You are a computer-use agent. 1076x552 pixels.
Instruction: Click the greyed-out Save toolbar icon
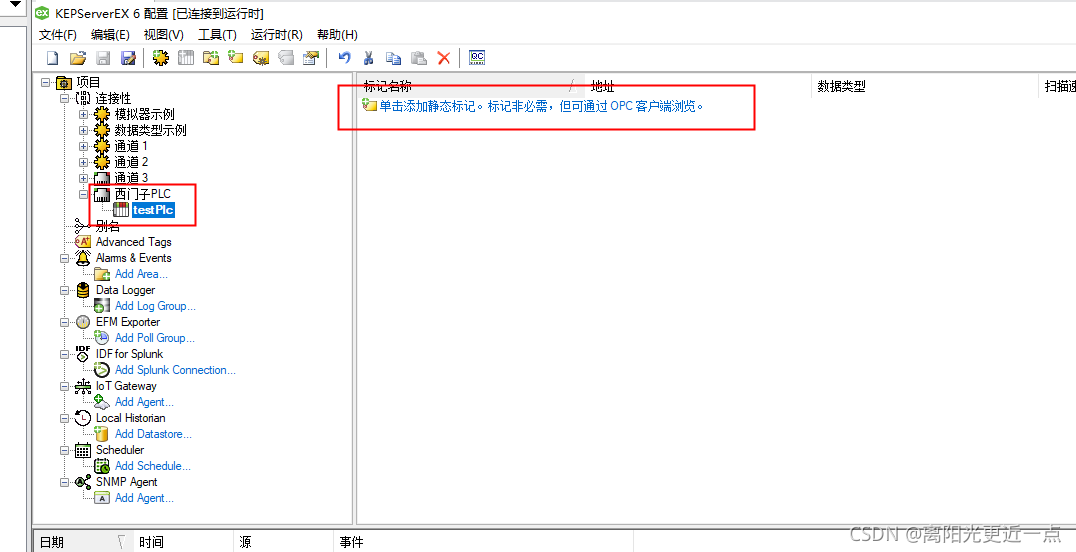(x=103, y=58)
